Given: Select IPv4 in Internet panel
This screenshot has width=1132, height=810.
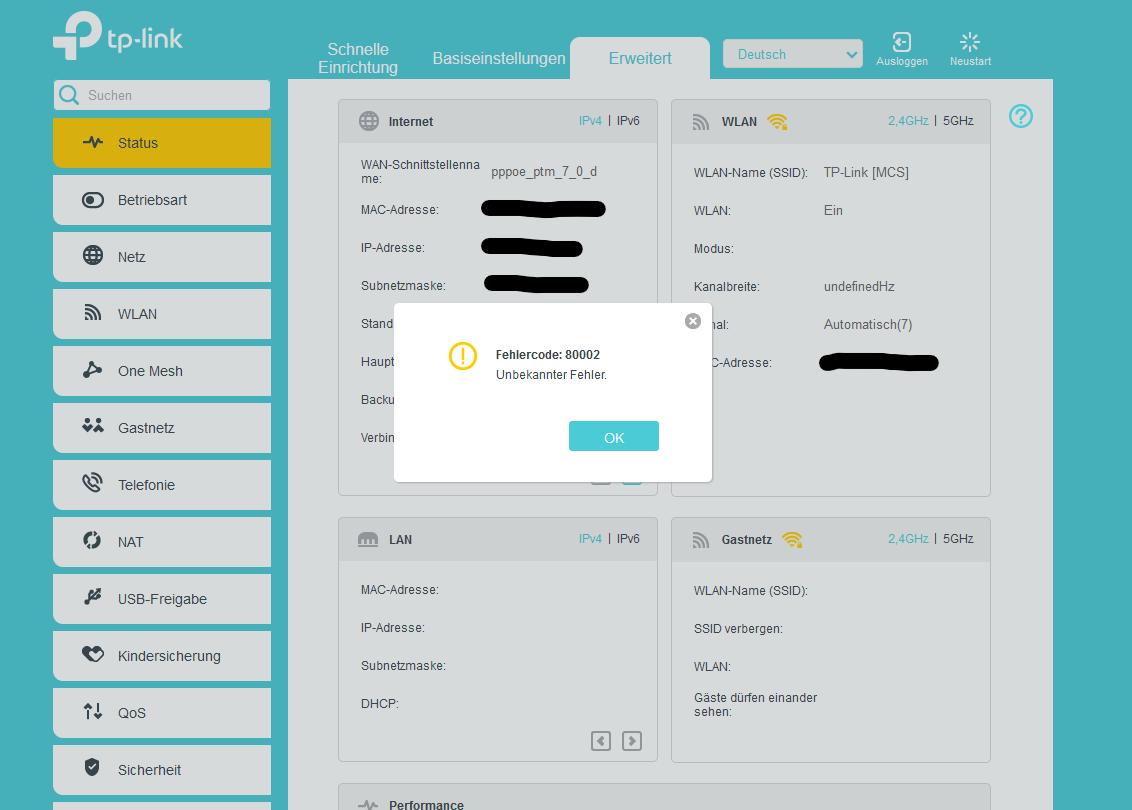Looking at the screenshot, I should pyautogui.click(x=590, y=121).
